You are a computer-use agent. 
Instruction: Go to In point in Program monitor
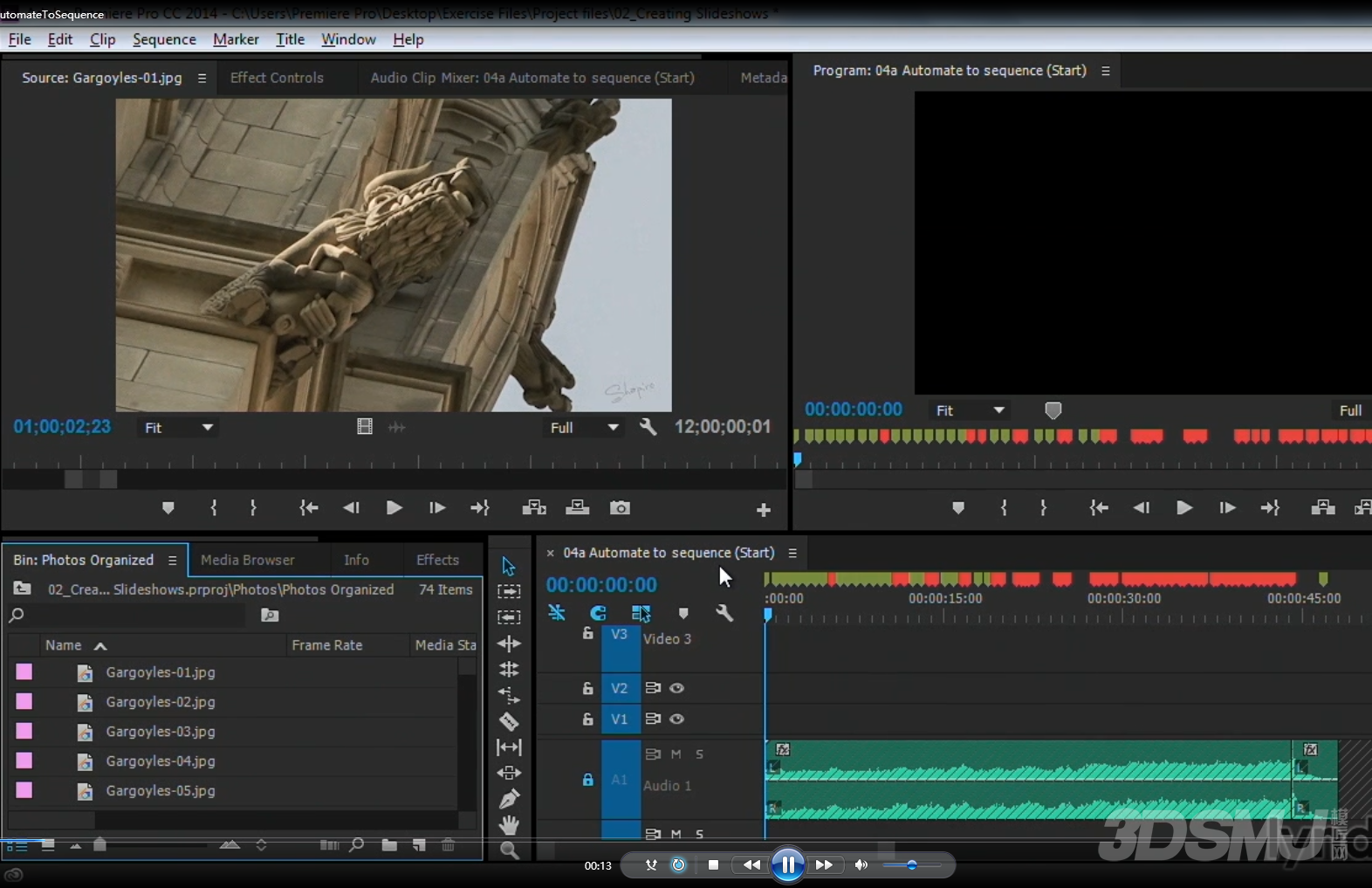click(1099, 507)
